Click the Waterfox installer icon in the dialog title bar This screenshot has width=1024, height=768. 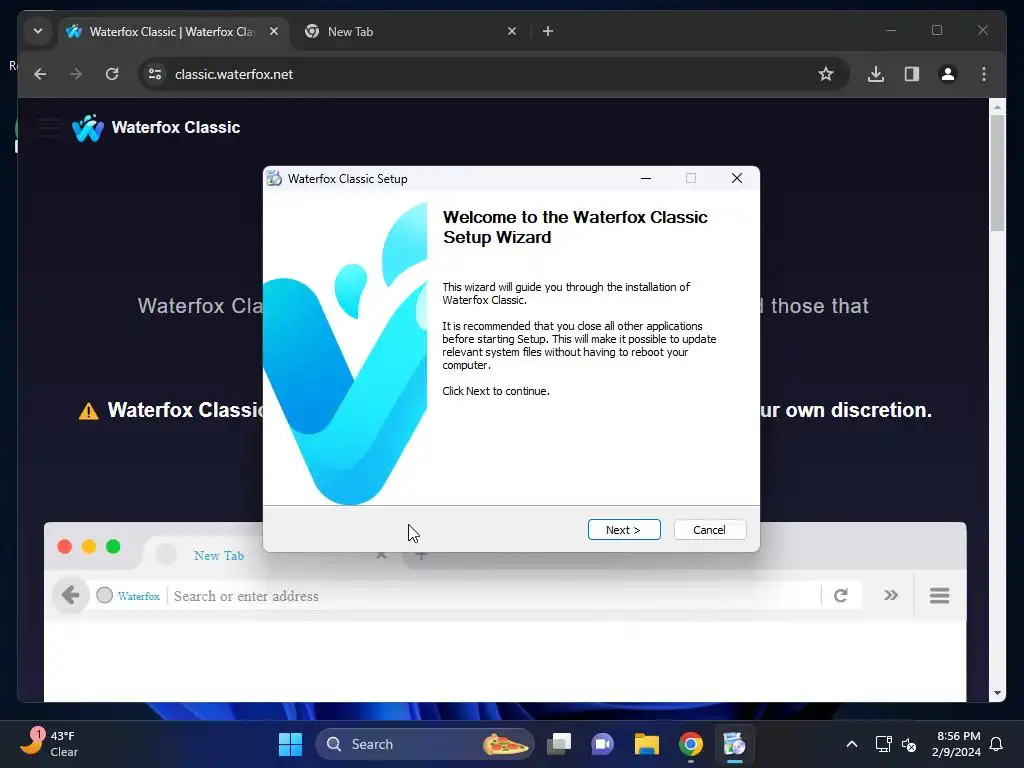tap(274, 178)
